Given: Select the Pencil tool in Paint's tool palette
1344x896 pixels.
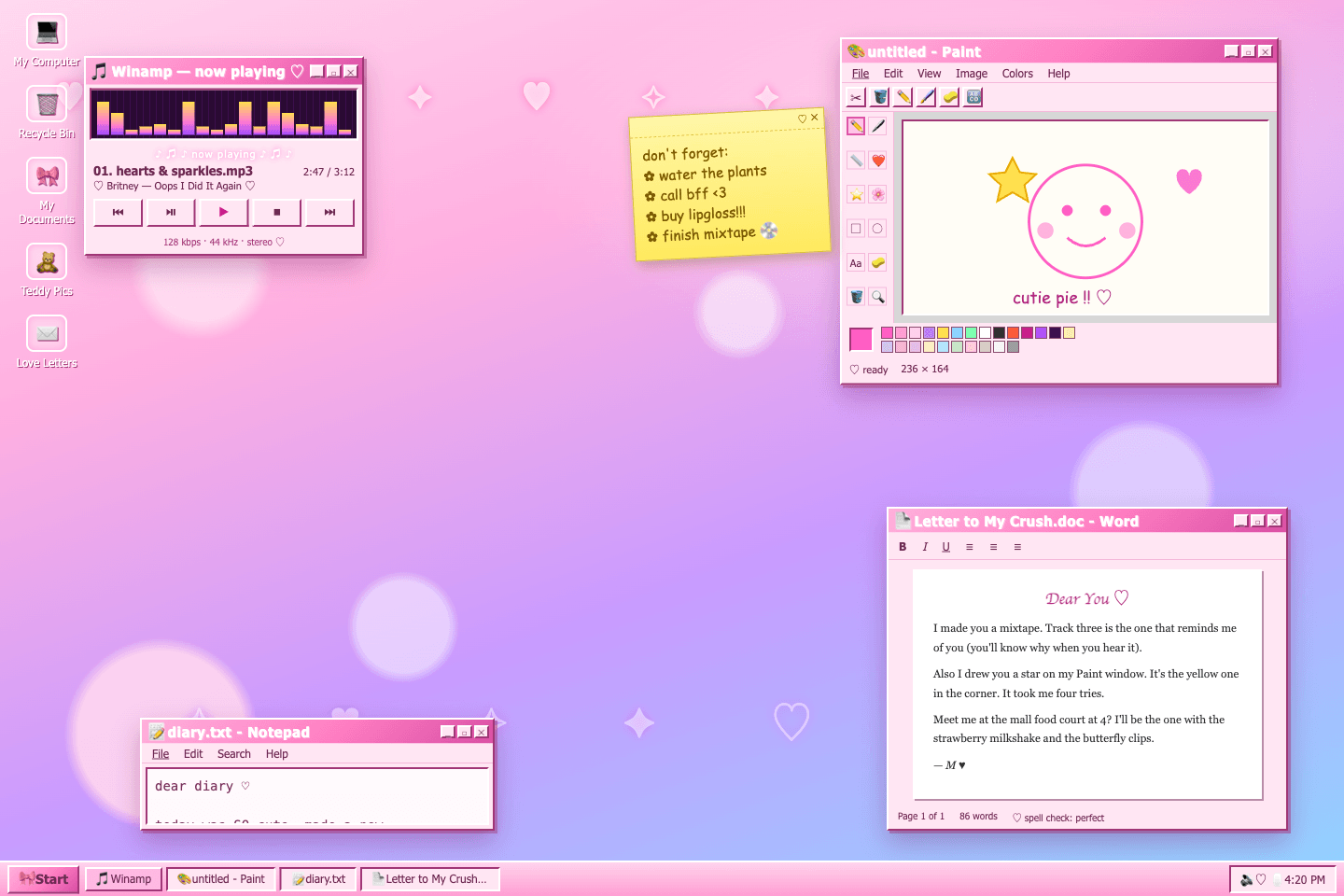Looking at the screenshot, I should [x=856, y=126].
